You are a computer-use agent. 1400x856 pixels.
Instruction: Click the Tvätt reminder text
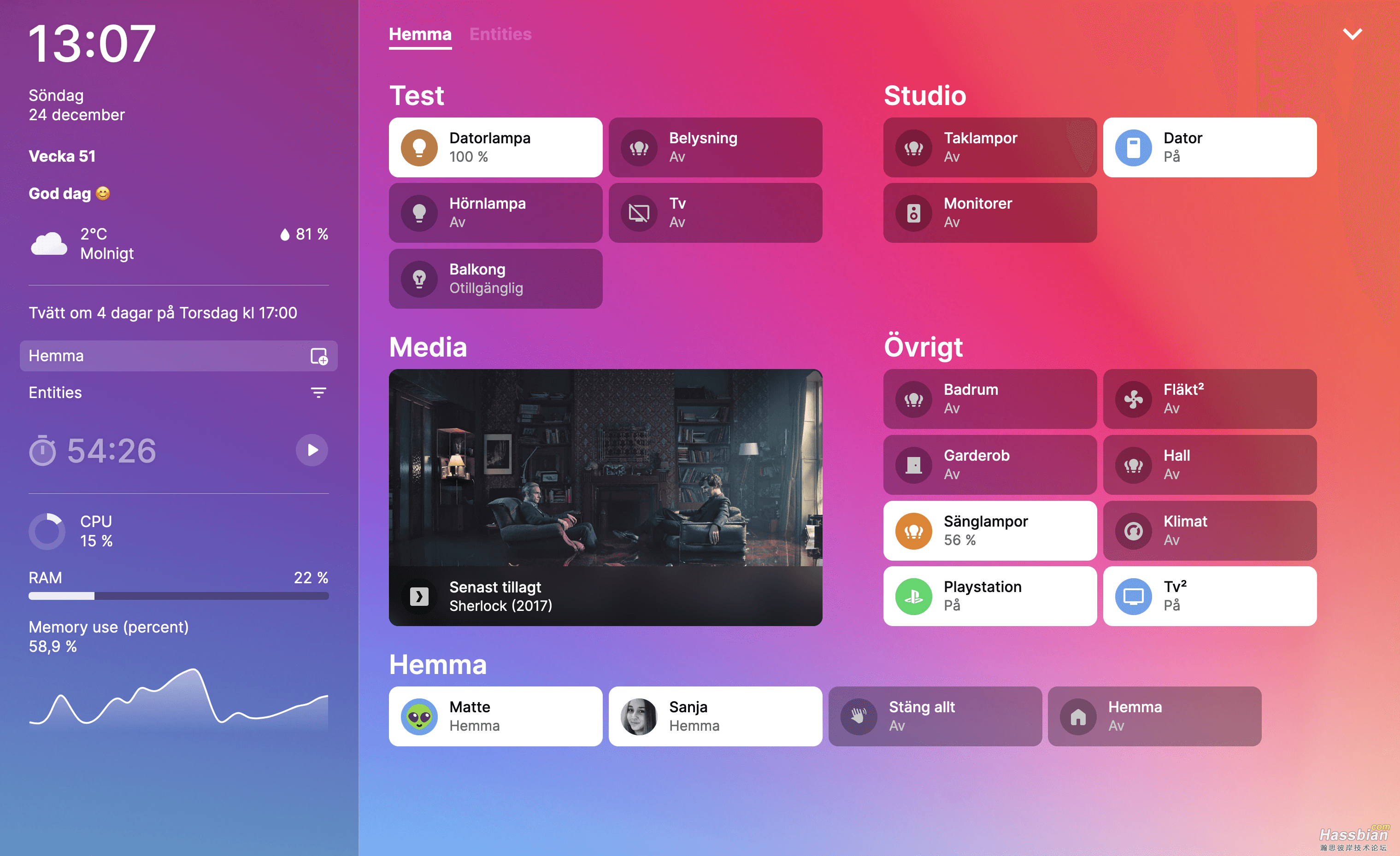tap(163, 313)
